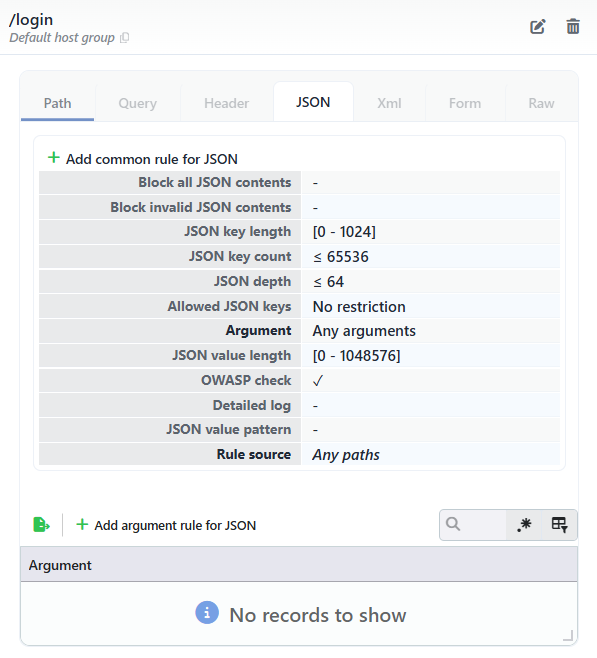
Task: Delete /login with the trash icon
Action: click(x=573, y=26)
